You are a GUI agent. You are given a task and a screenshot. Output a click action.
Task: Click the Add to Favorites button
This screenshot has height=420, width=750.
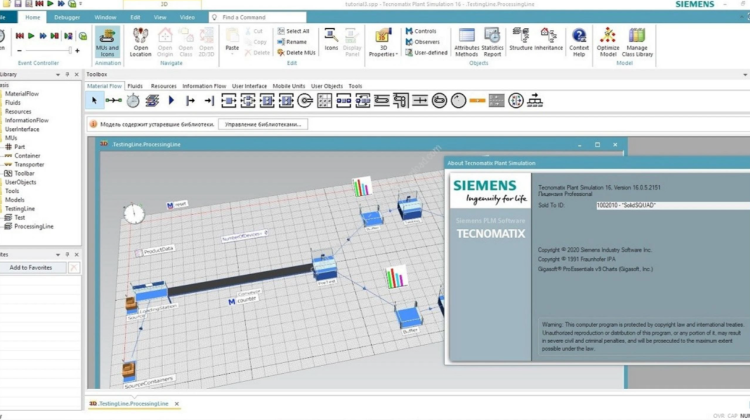(x=30, y=267)
